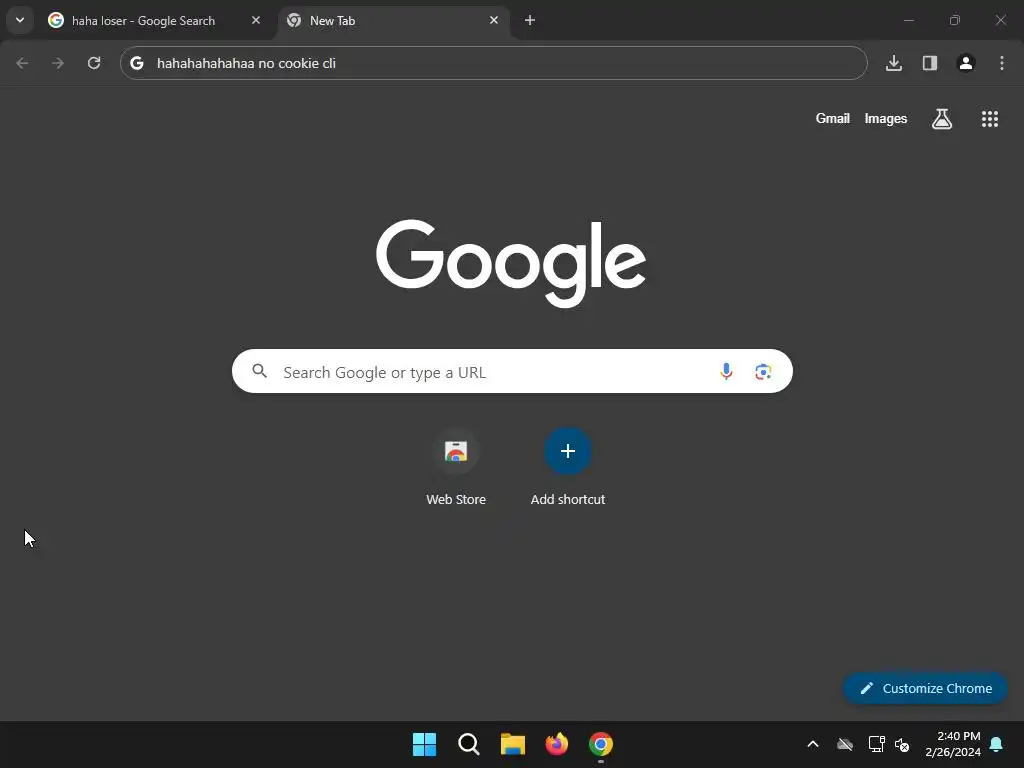The height and width of the screenshot is (768, 1024).
Task: Open the Windows Start menu
Action: pyautogui.click(x=424, y=744)
